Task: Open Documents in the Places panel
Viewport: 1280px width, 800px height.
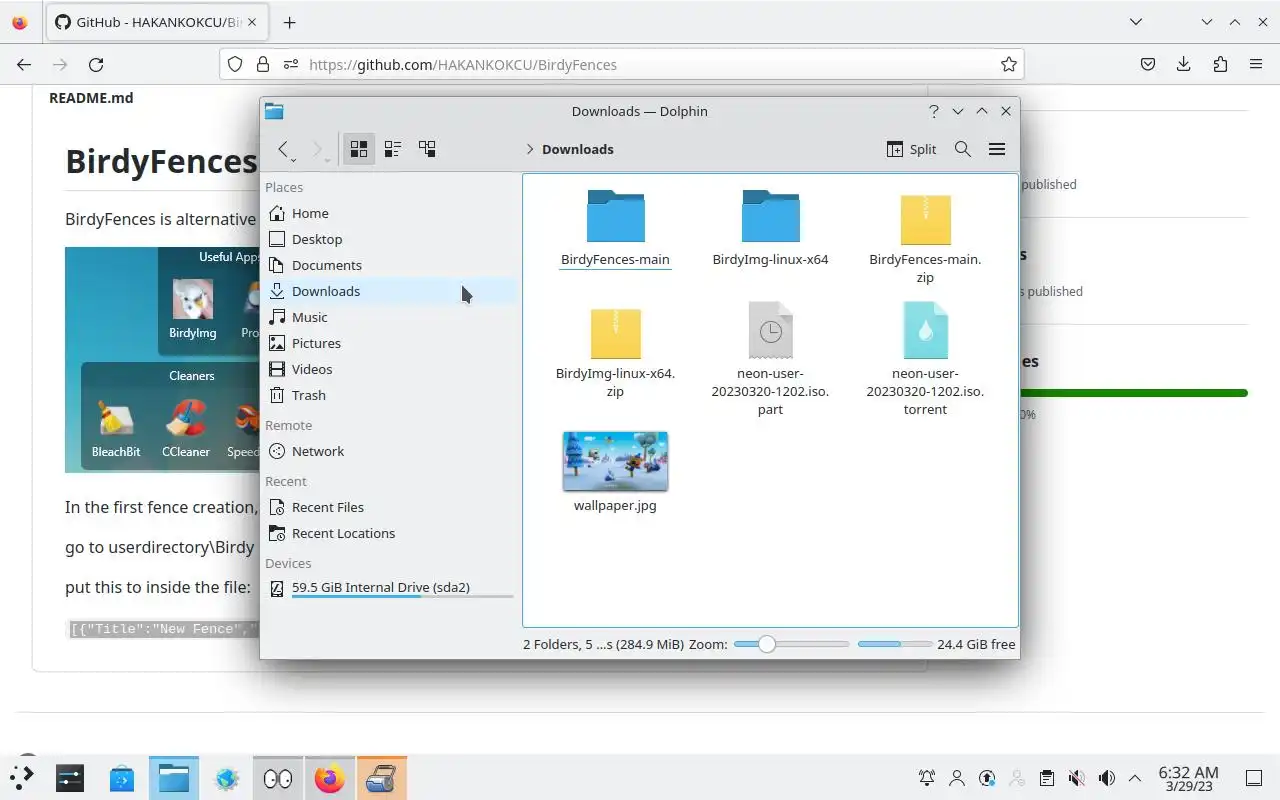Action: [x=390, y=265]
